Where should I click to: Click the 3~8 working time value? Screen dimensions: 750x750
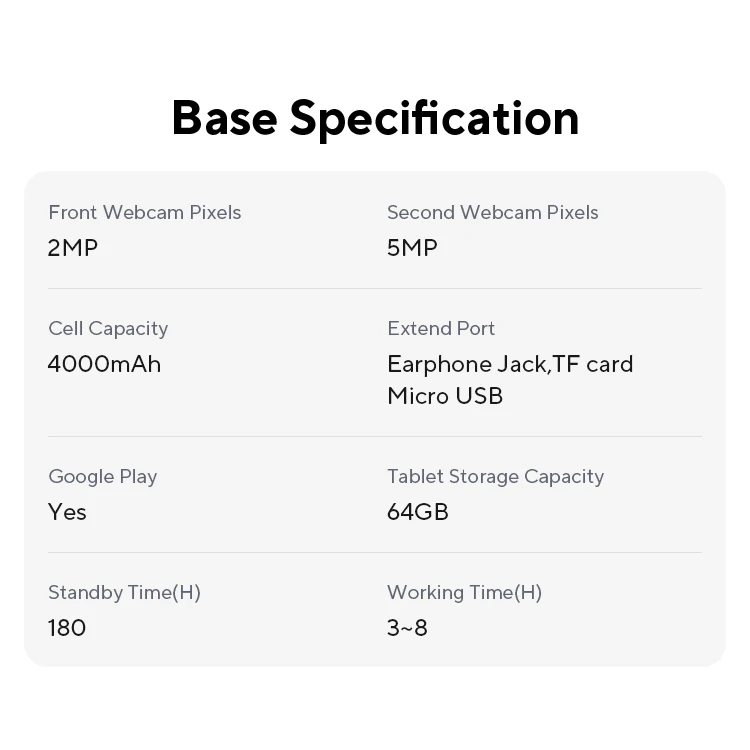407,627
